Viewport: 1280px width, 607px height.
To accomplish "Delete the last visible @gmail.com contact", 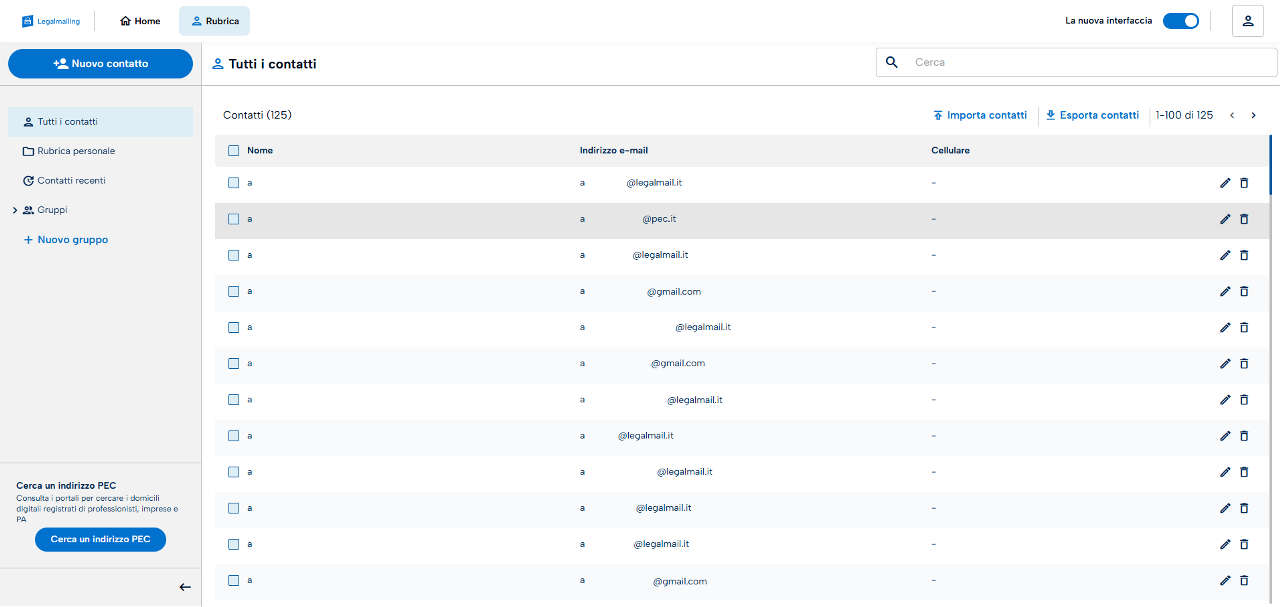I will 1244,580.
